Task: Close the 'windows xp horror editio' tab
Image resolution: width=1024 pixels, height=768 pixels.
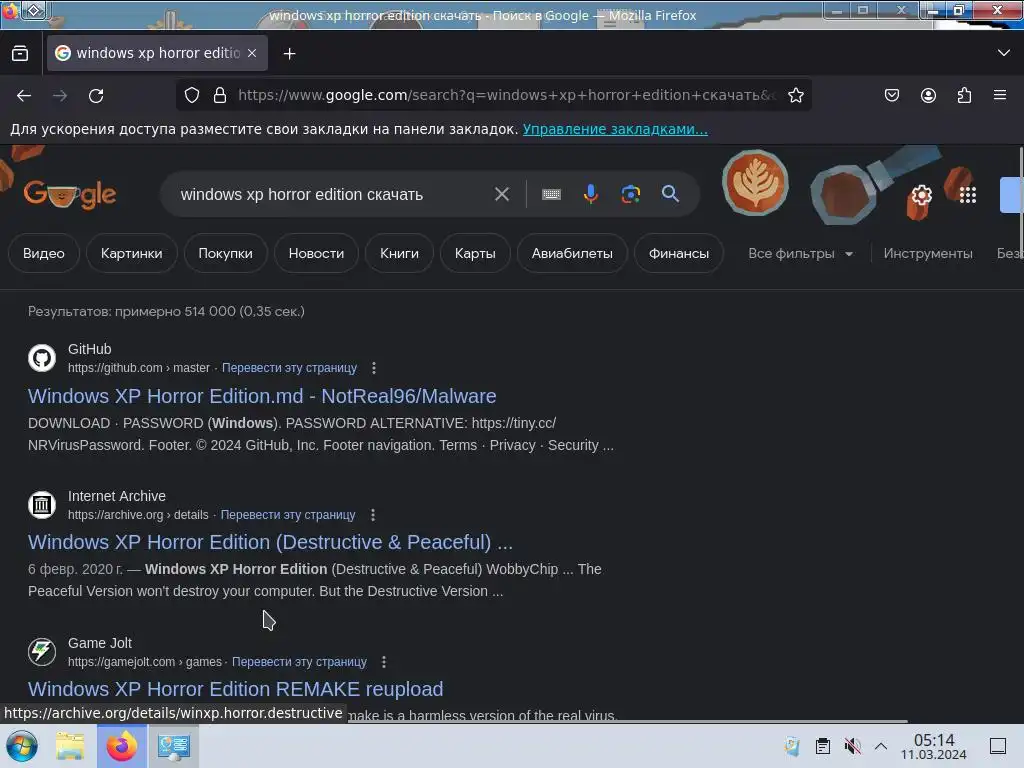Action: [252, 54]
